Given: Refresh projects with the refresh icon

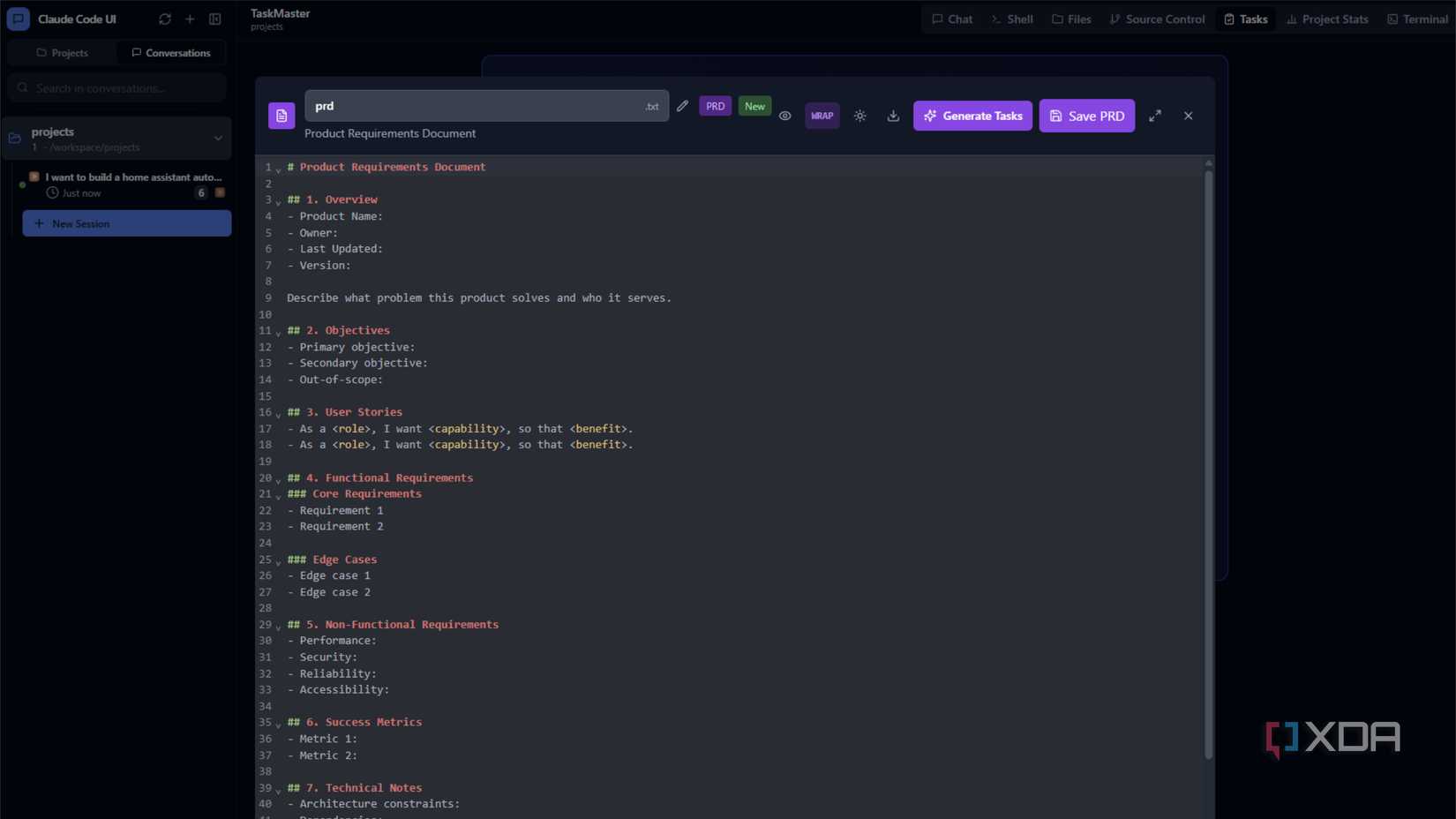Looking at the screenshot, I should [165, 19].
